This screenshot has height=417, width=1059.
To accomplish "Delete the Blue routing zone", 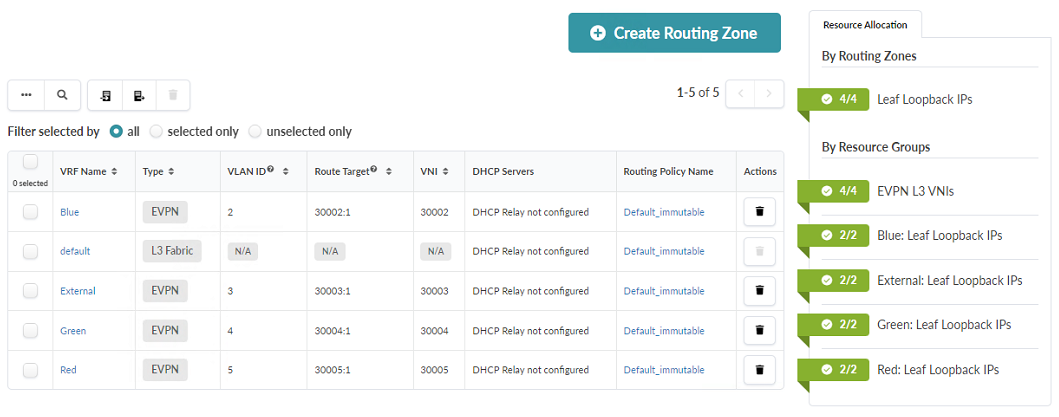I will coord(759,212).
